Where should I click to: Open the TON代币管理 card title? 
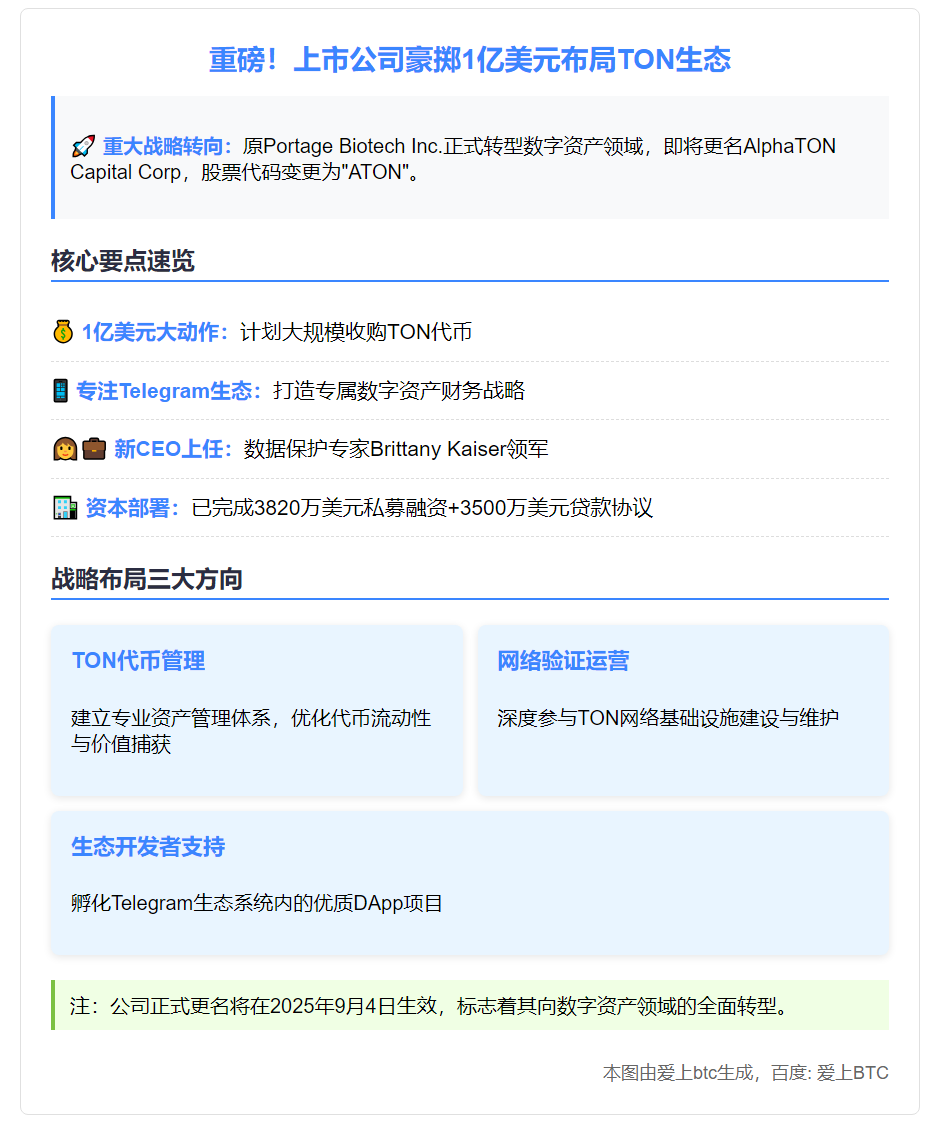[138, 661]
